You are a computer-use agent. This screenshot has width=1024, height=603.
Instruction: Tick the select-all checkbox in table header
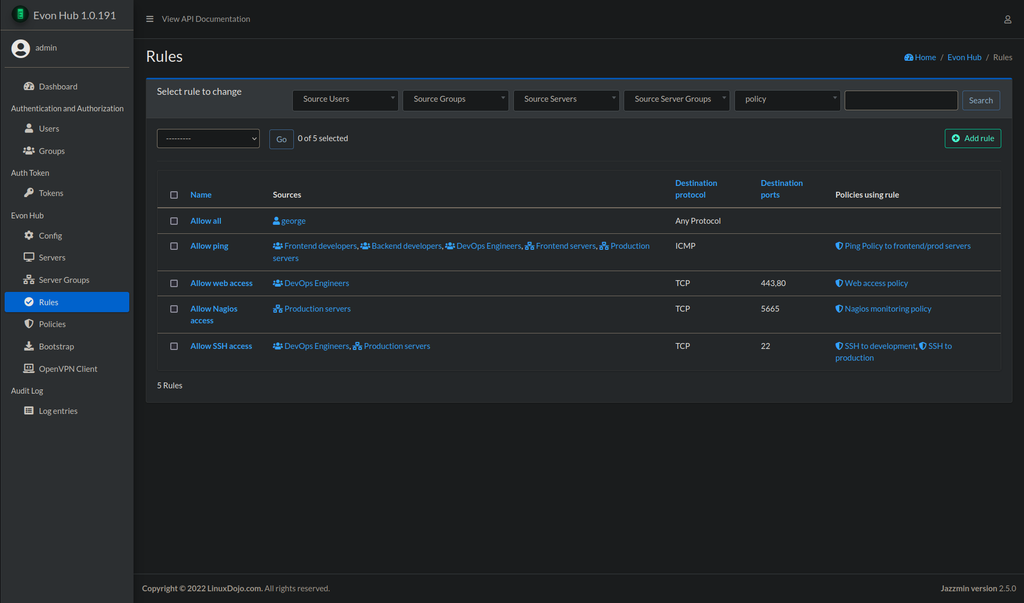pyautogui.click(x=174, y=195)
